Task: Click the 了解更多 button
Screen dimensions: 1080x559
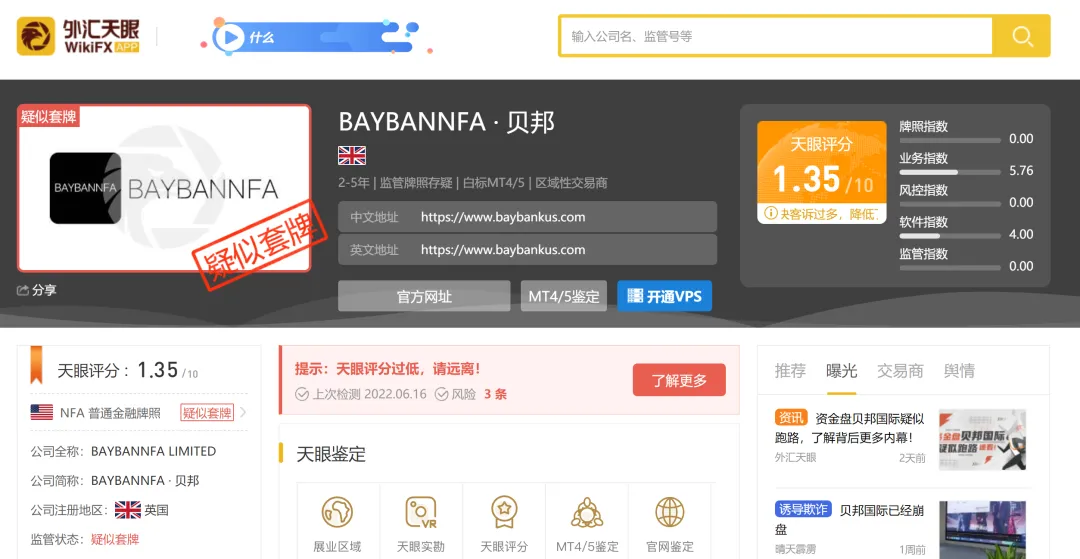Action: click(679, 380)
